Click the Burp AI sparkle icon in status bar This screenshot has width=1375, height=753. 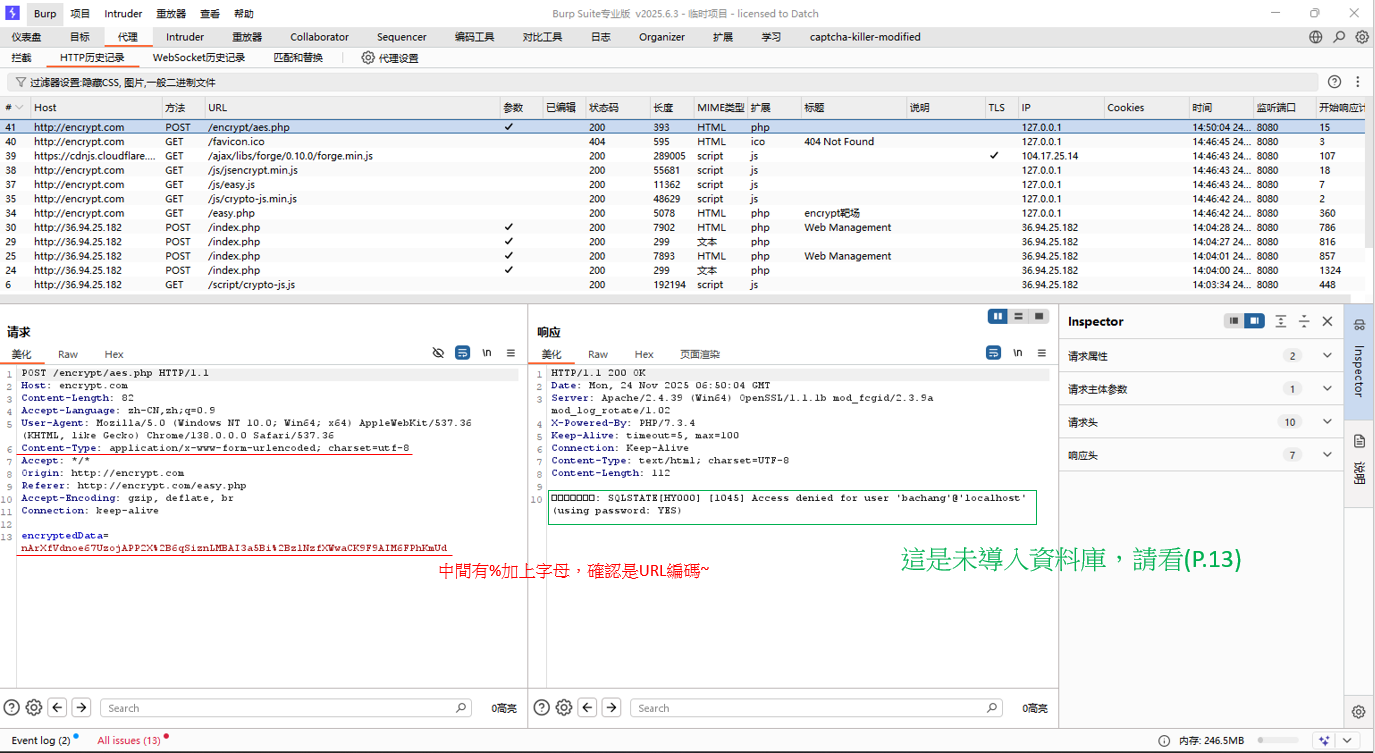(x=1325, y=740)
